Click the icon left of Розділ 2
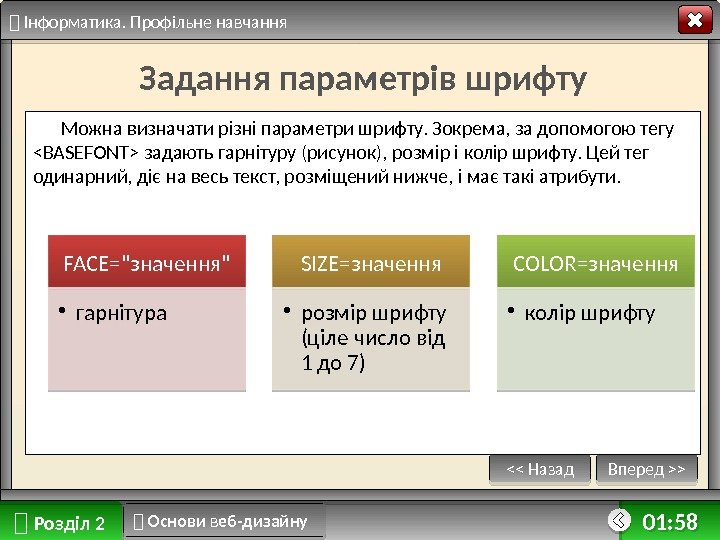The height and width of the screenshot is (540, 720). click(21, 523)
